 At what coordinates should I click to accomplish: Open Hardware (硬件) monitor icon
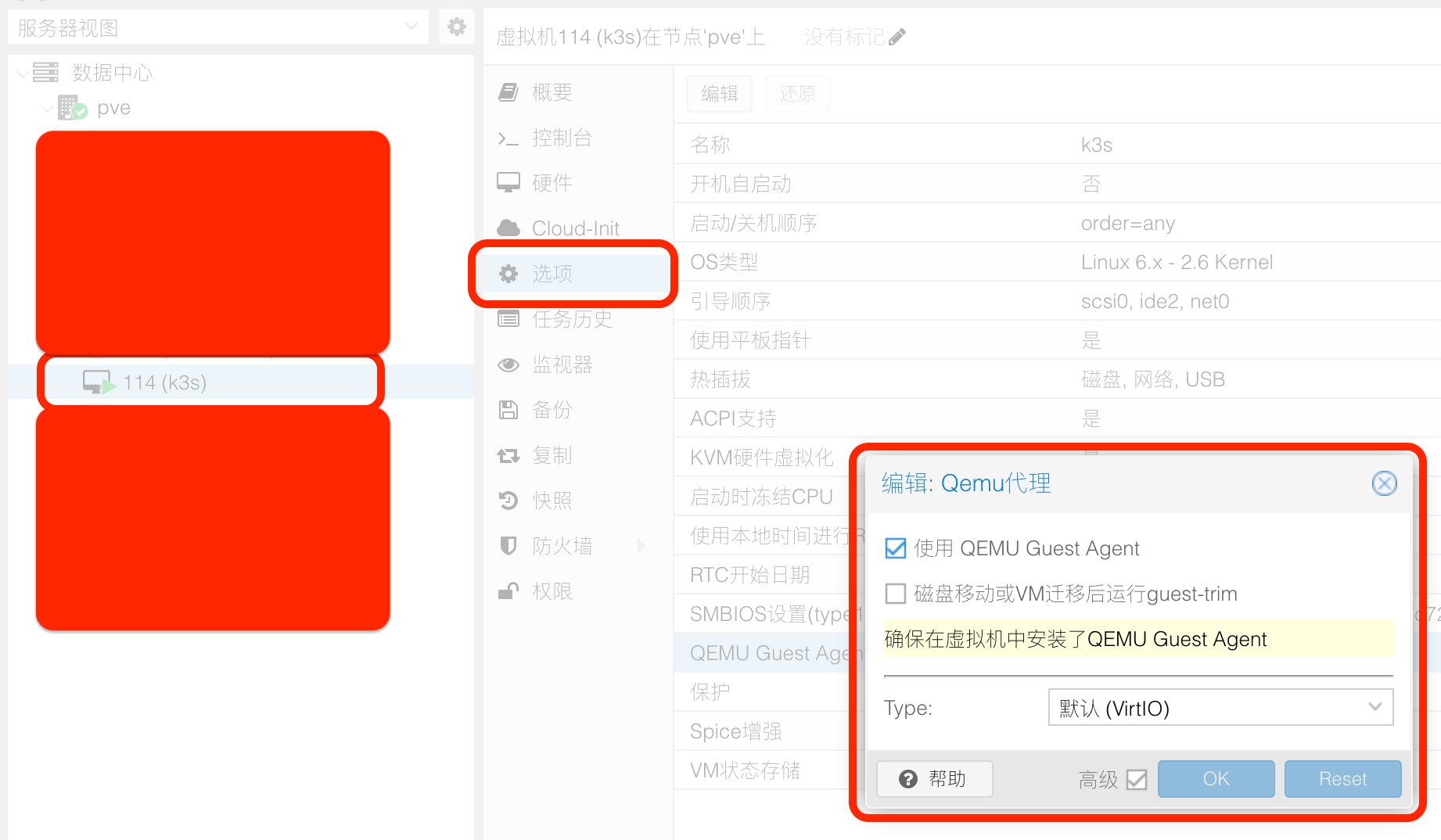[508, 183]
